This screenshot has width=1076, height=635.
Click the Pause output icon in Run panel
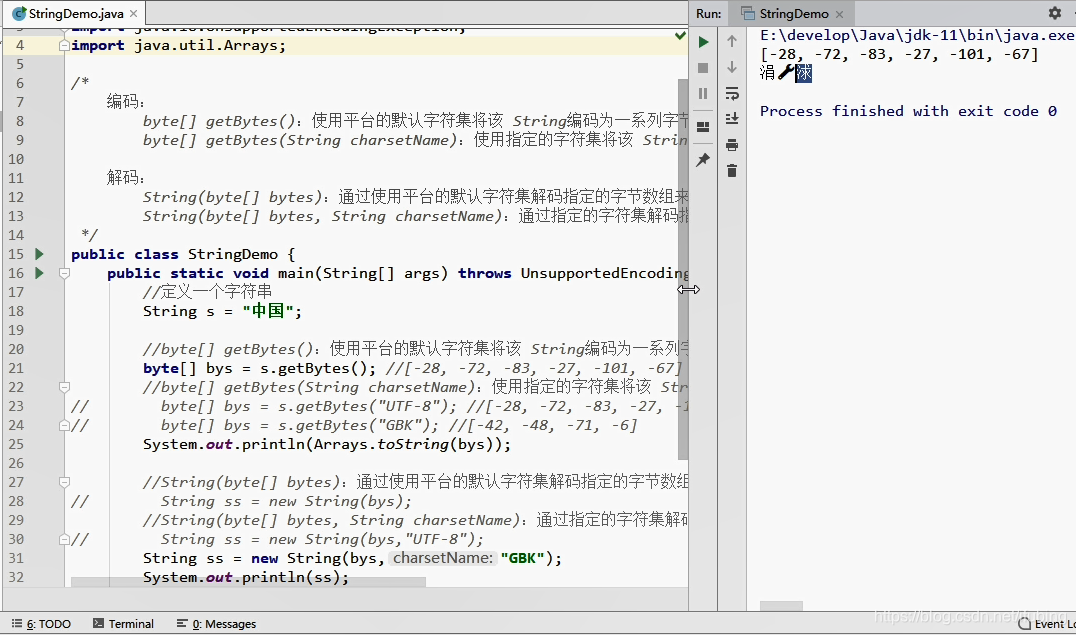point(703,93)
